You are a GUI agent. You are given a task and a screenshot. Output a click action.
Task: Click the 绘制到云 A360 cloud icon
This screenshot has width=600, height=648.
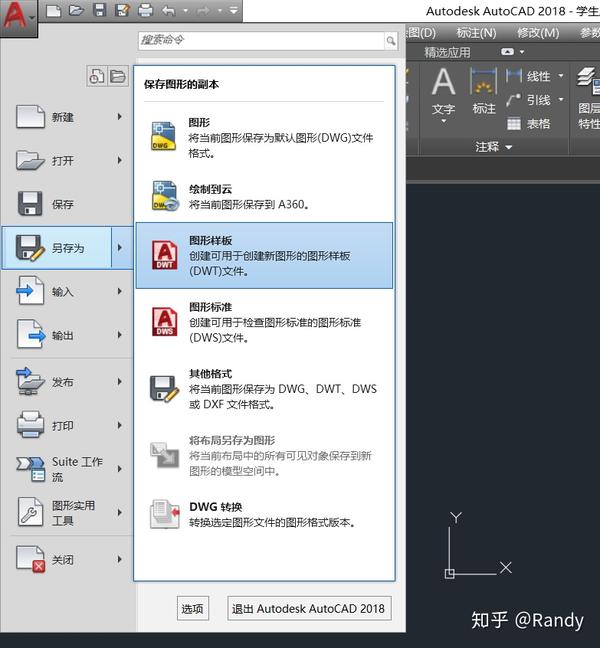tap(164, 196)
